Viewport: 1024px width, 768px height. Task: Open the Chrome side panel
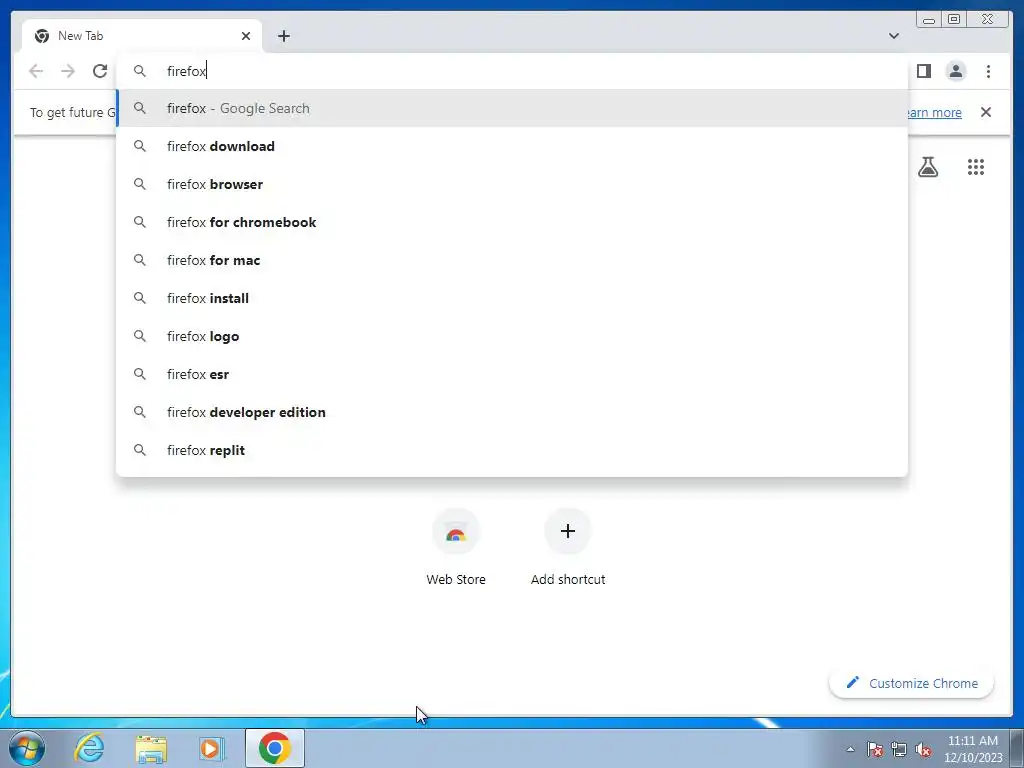coord(923,71)
